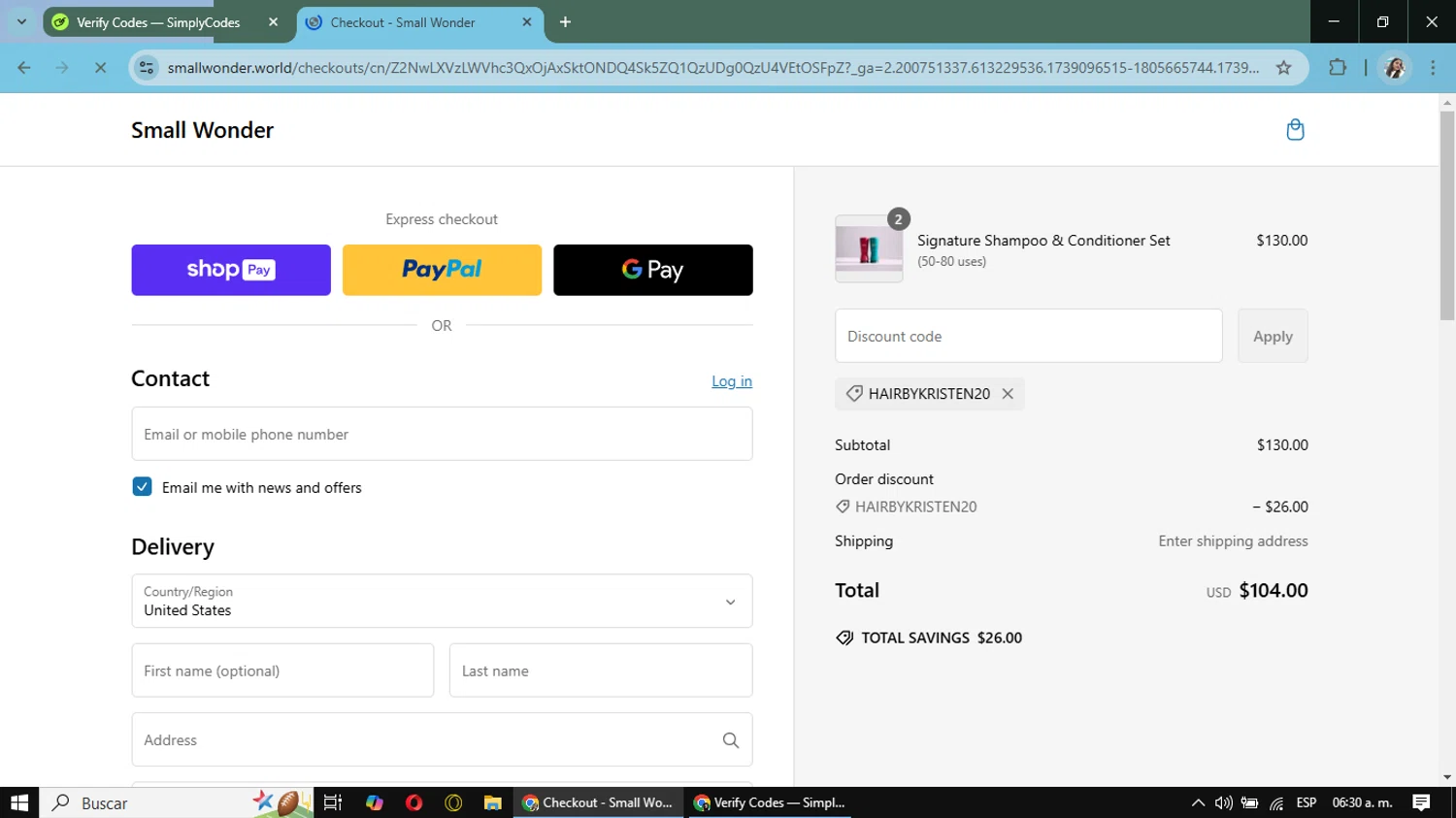This screenshot has height=818, width=1456.
Task: Bookmark this page with the star icon
Action: click(1283, 68)
